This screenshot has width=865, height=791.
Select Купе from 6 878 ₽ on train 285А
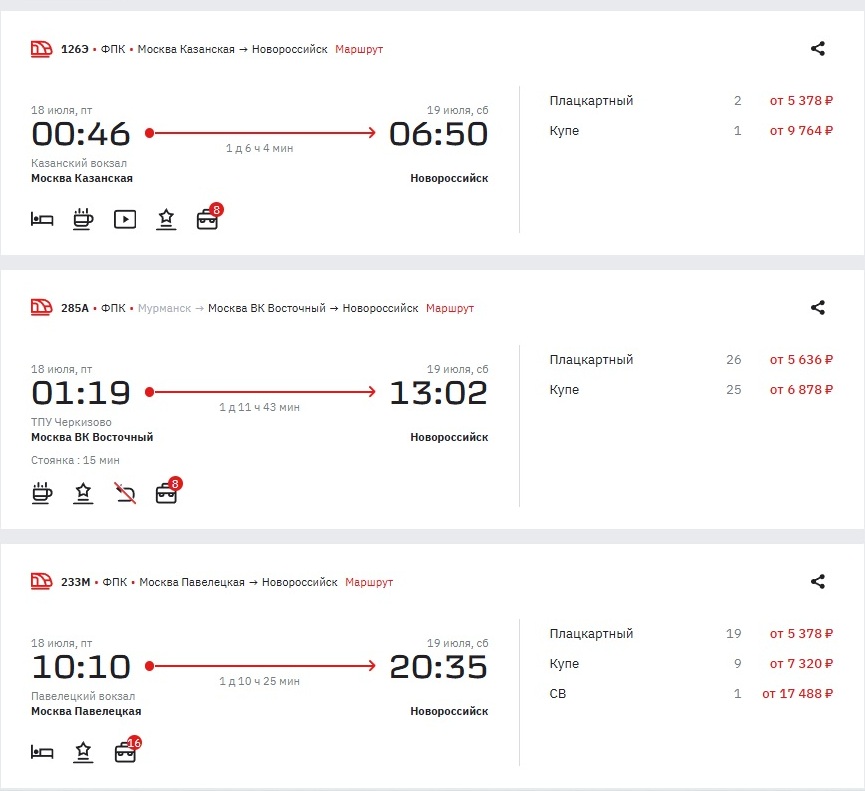(x=690, y=390)
